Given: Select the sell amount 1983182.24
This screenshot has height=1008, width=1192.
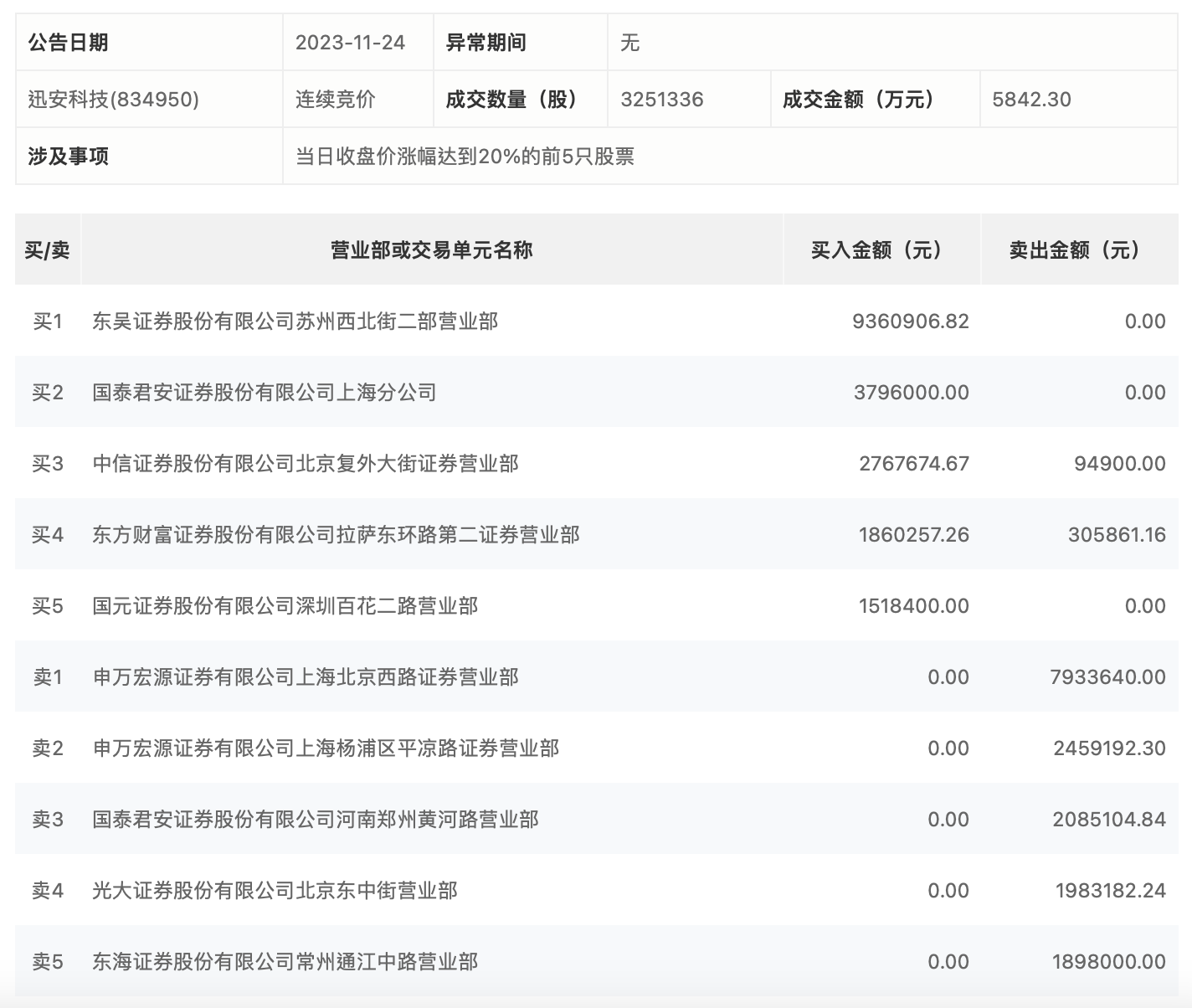Looking at the screenshot, I should pyautogui.click(x=1111, y=890).
